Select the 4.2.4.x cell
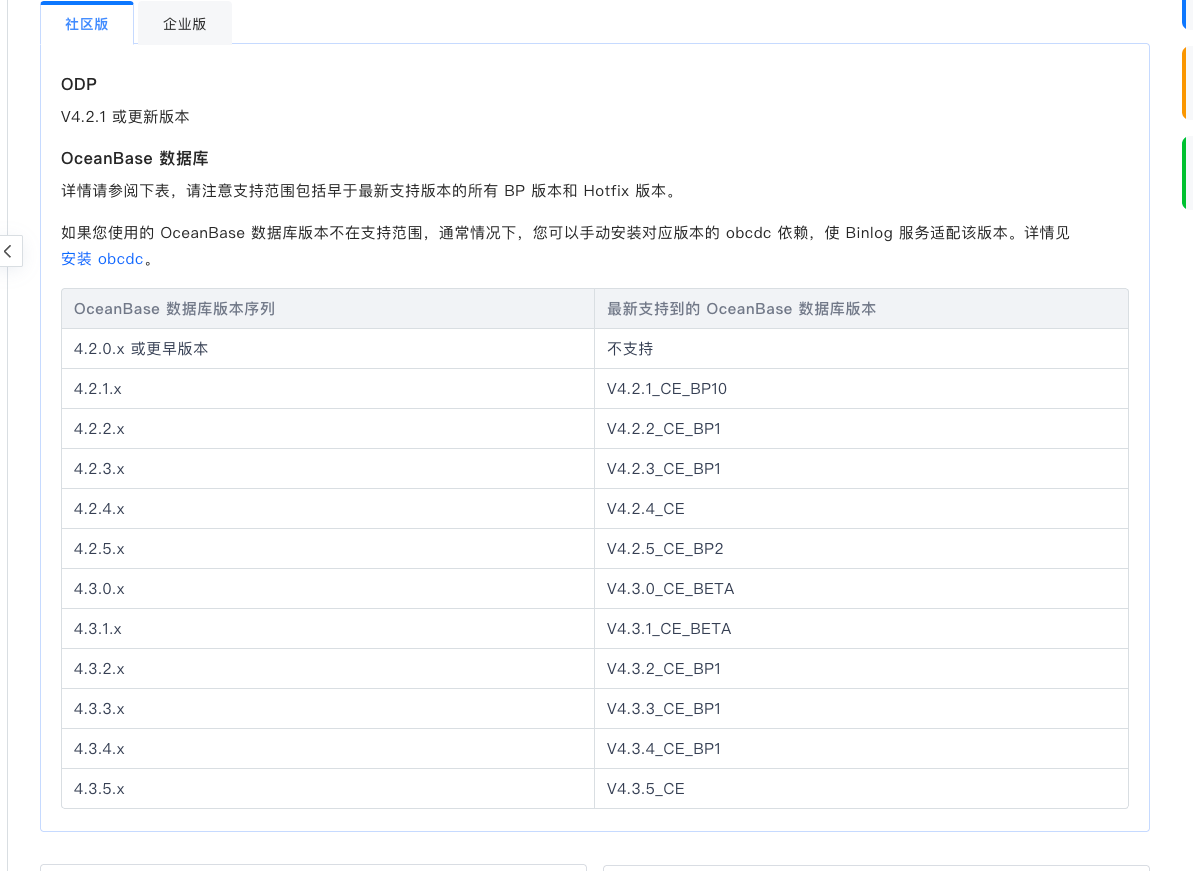The image size is (1193, 871). coord(328,509)
